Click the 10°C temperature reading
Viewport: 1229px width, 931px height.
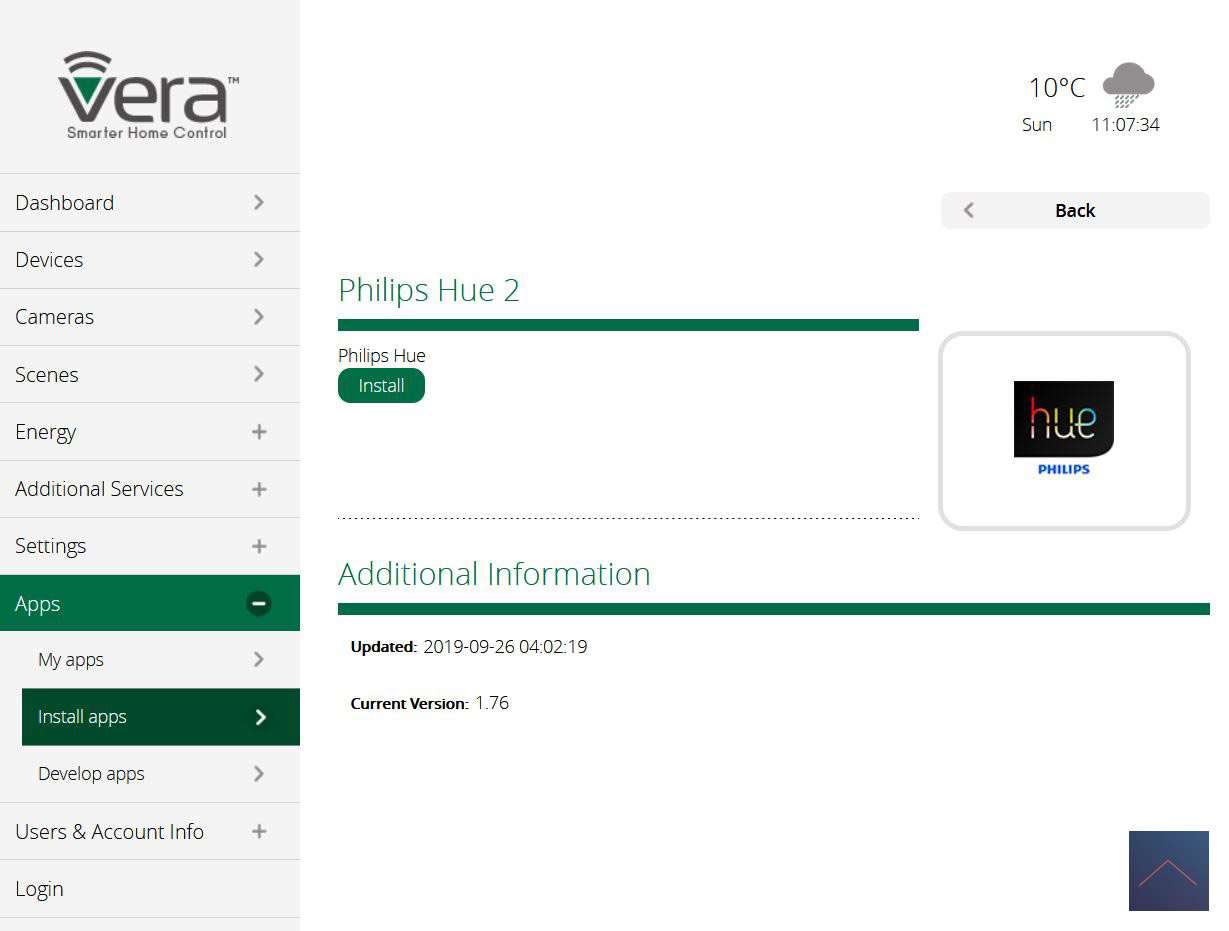click(1057, 88)
